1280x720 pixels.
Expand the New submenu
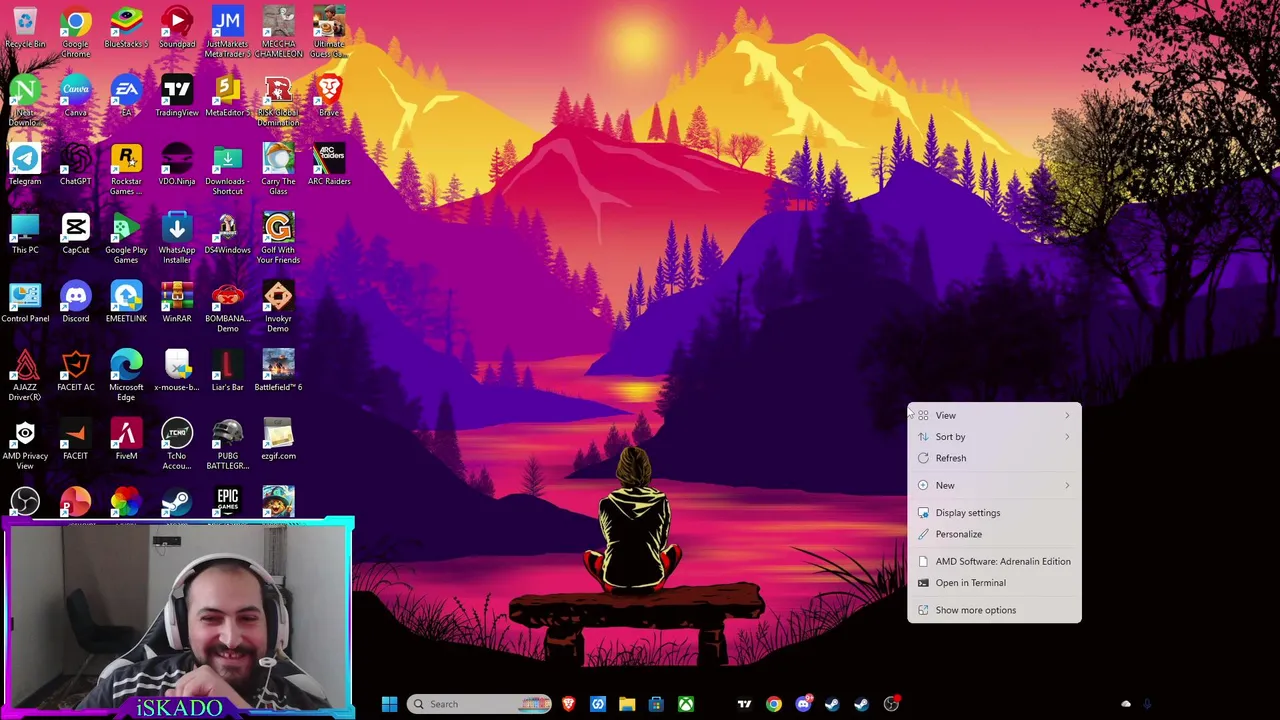point(994,485)
